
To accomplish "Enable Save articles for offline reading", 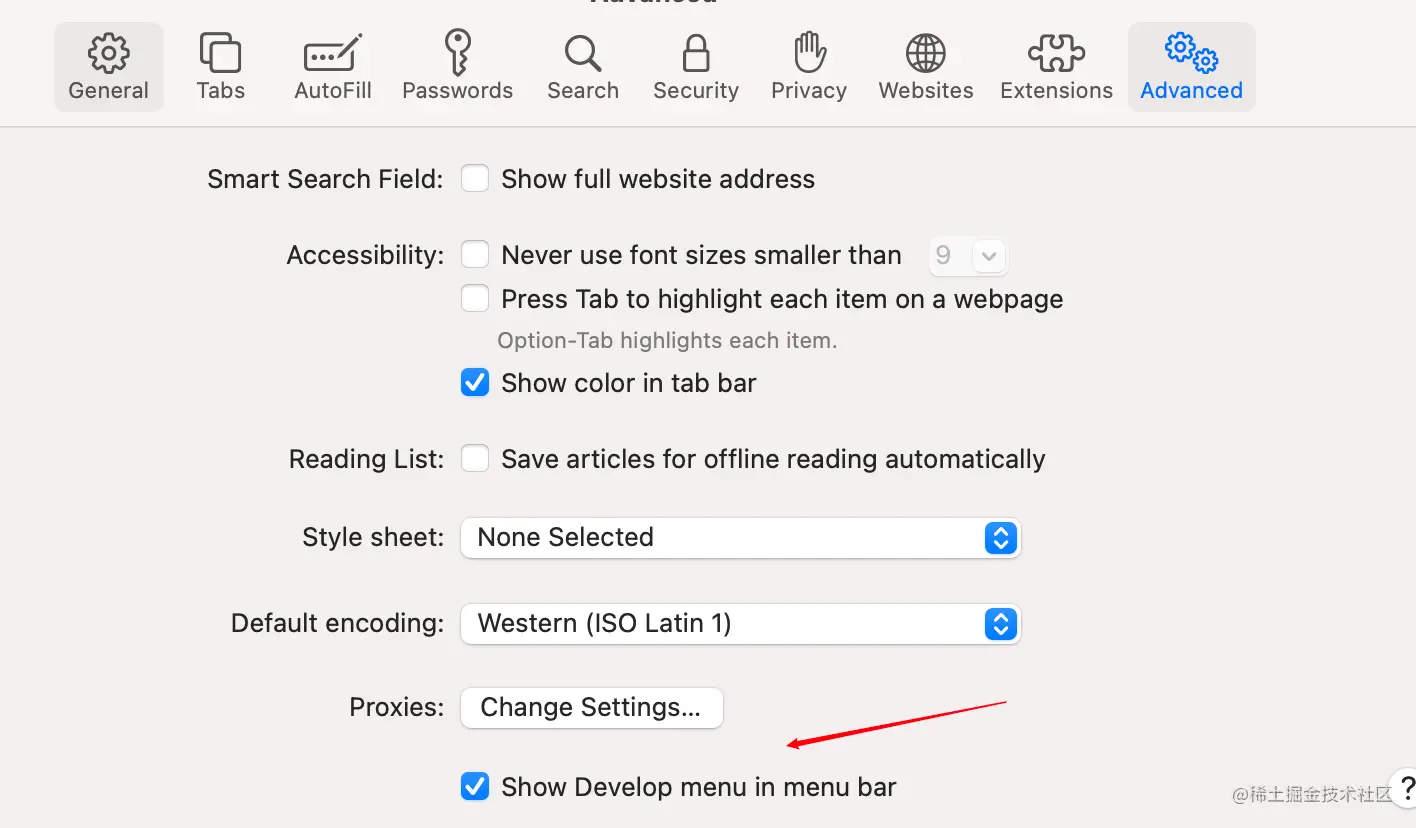I will (x=475, y=459).
